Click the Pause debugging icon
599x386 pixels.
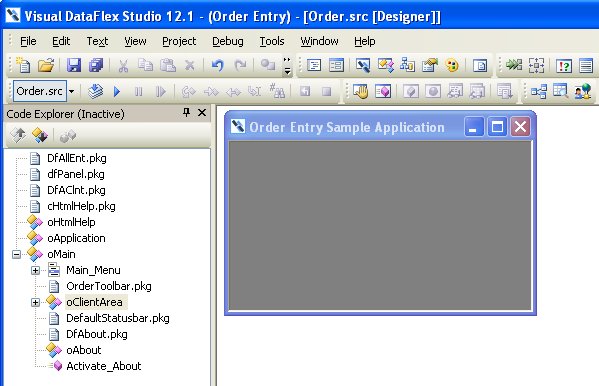pos(138,91)
